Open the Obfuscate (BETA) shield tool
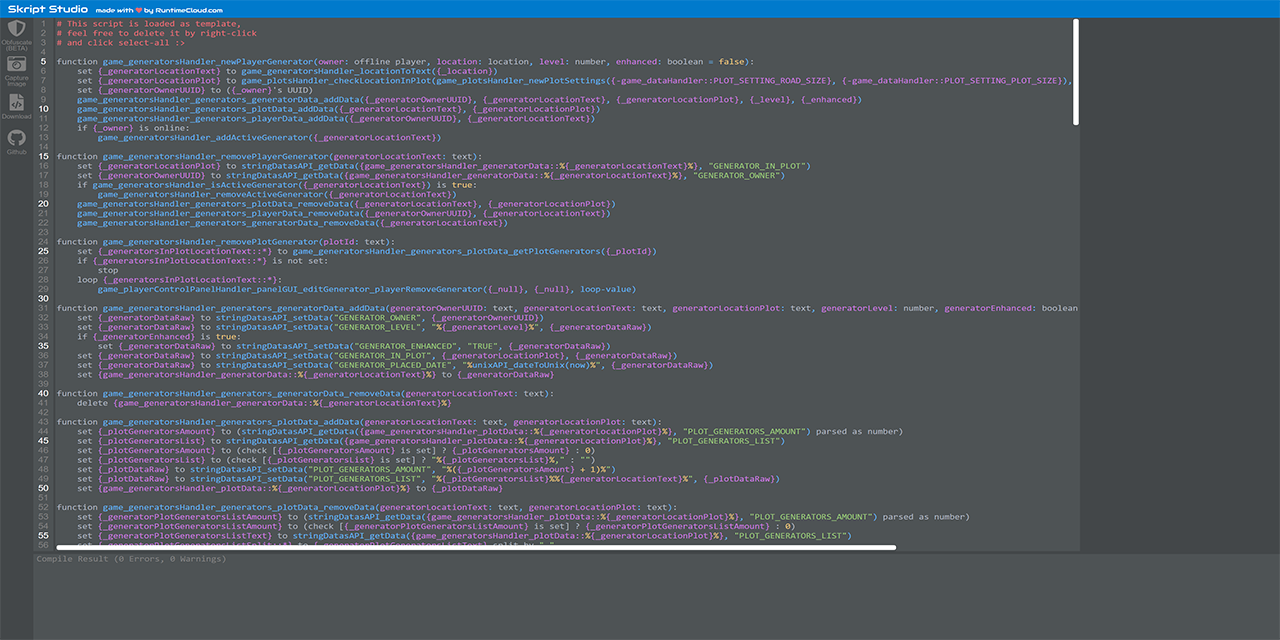 coord(16,36)
